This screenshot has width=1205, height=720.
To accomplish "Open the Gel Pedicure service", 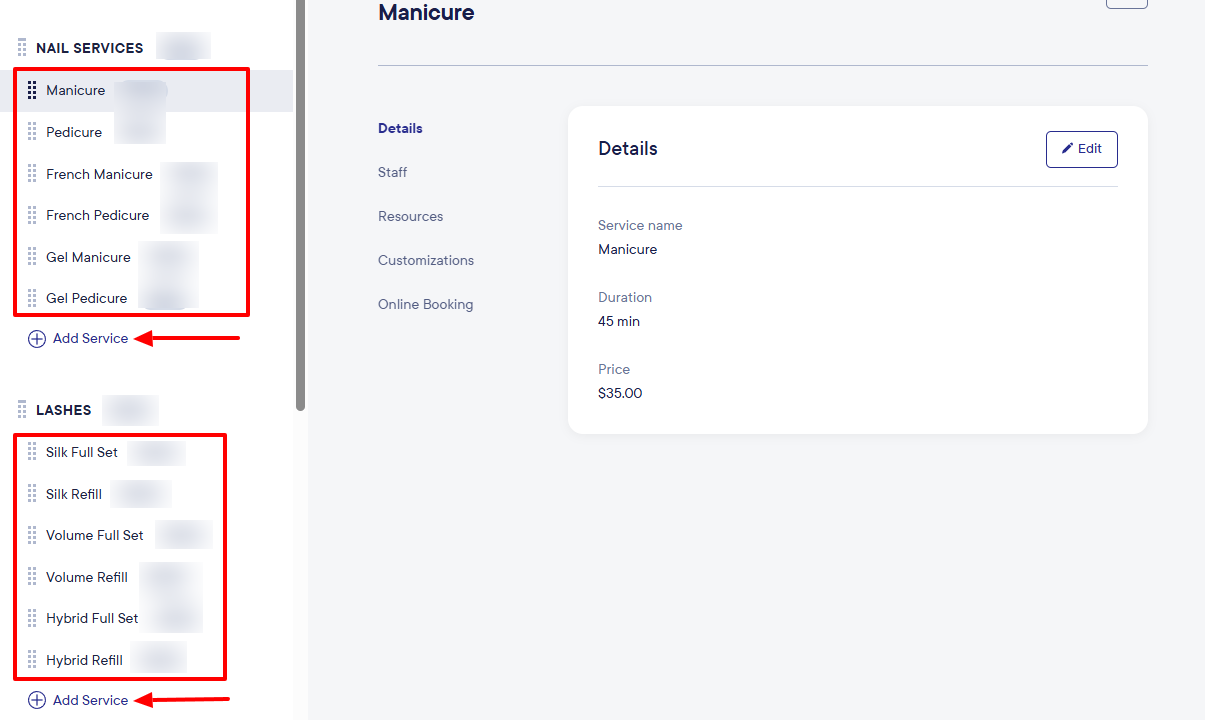I will (86, 298).
